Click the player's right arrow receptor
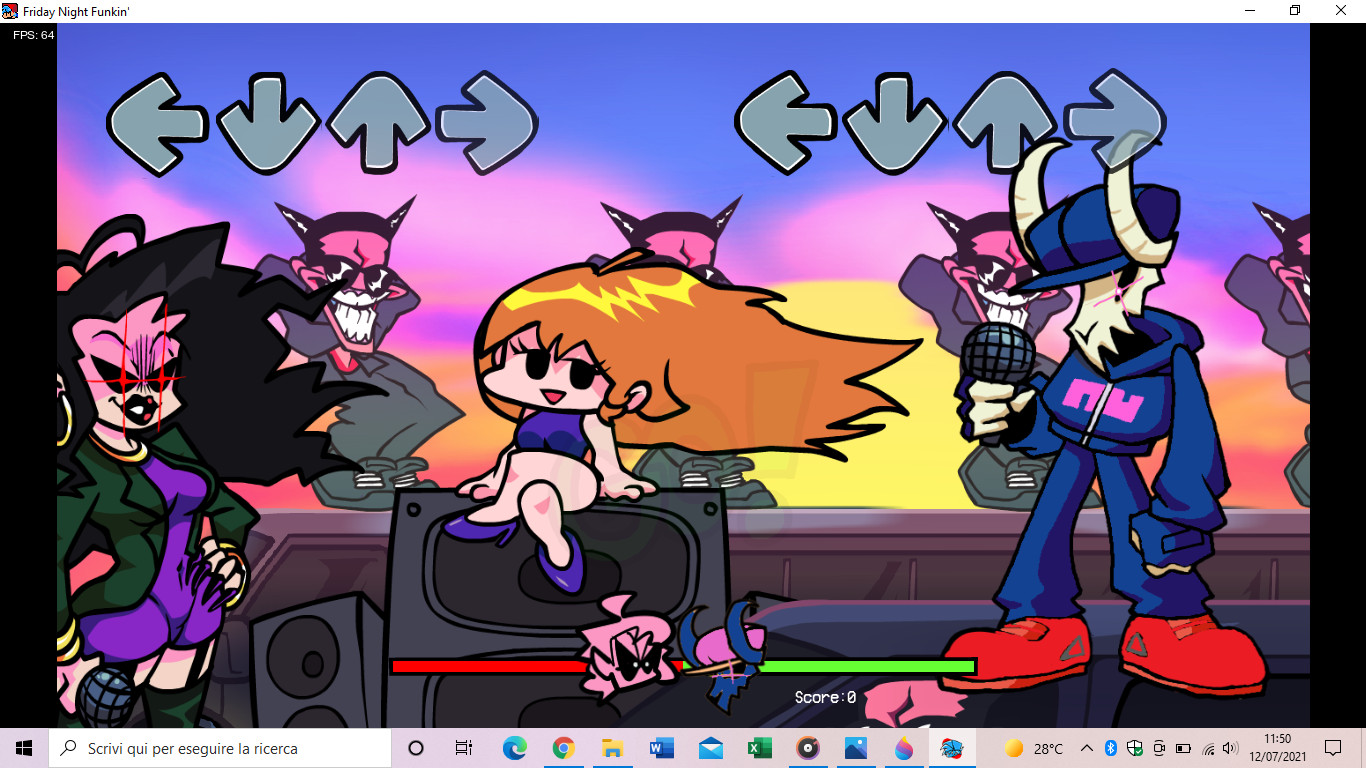 1114,120
